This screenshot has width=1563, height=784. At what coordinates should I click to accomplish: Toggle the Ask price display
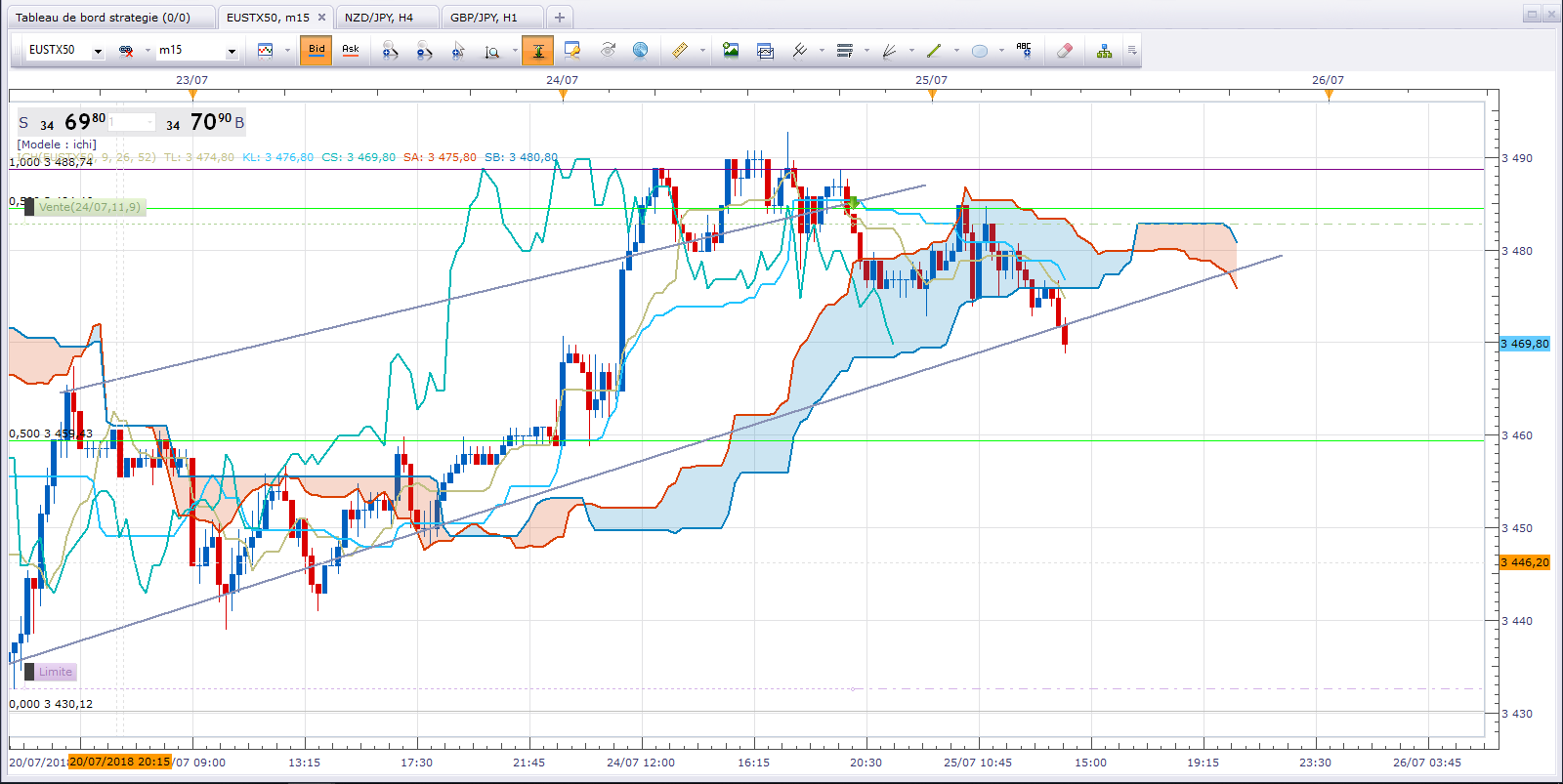[351, 51]
